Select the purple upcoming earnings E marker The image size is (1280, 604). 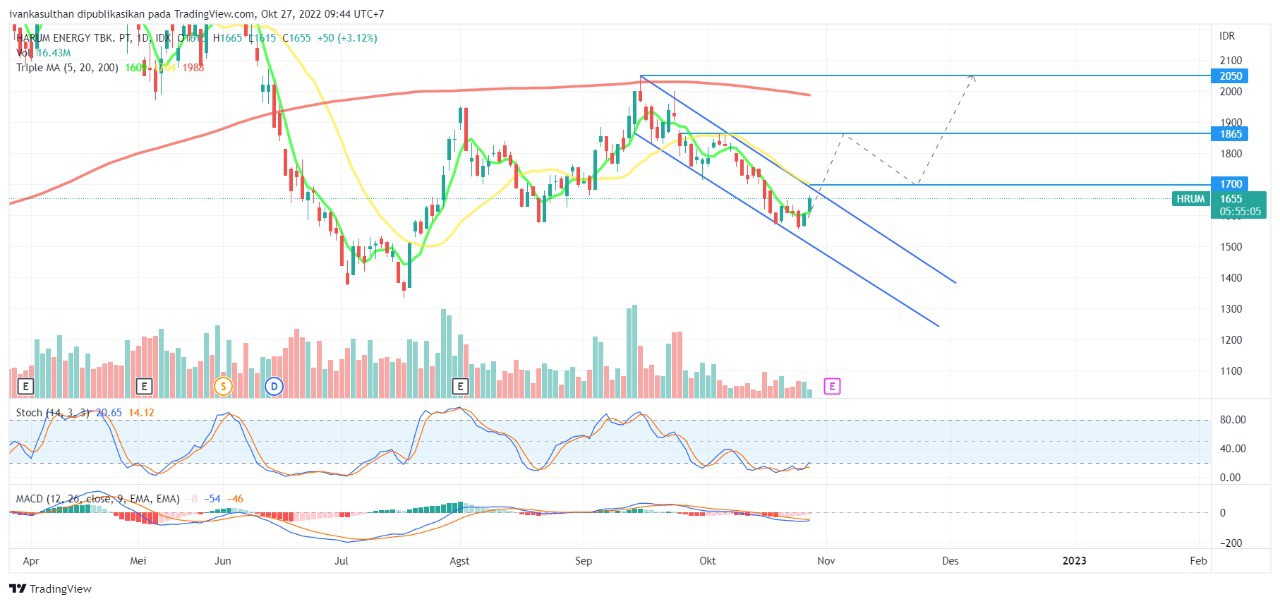(x=831, y=385)
